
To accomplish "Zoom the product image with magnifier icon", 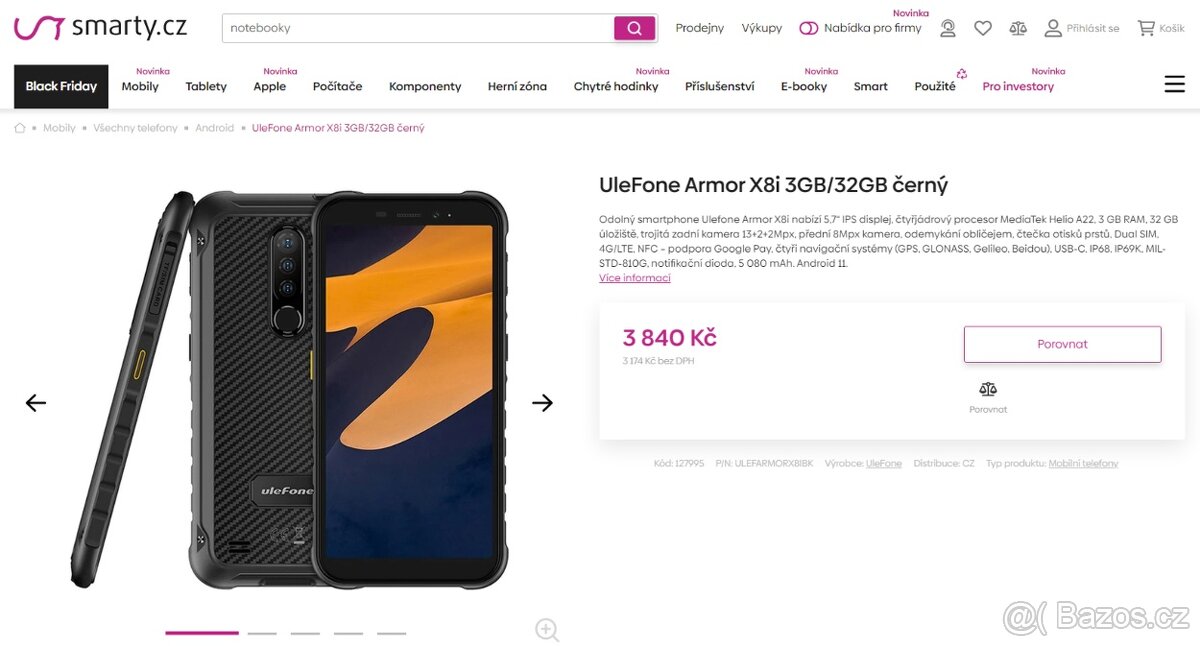I will click(x=547, y=630).
